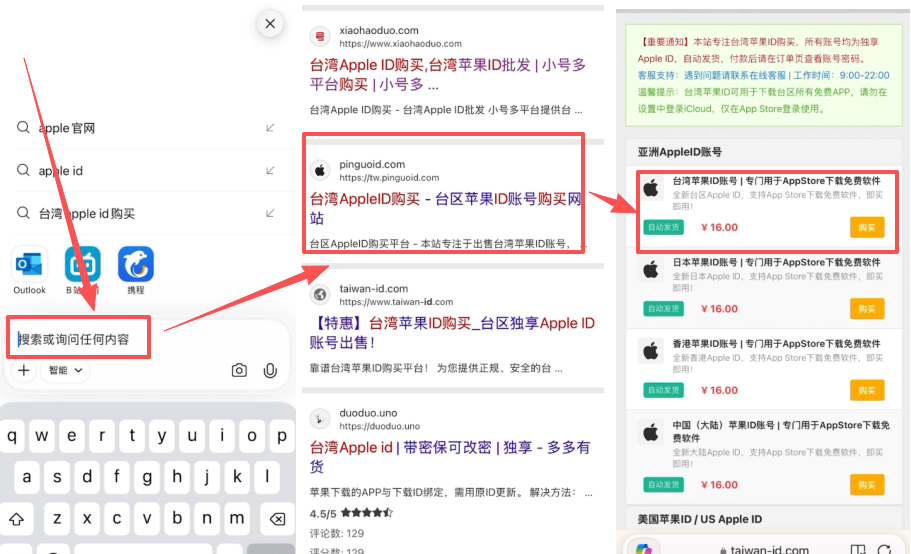This screenshot has height=554, width=911.
Task: Tap the duoduo.uno site favicon
Action: click(x=320, y=419)
